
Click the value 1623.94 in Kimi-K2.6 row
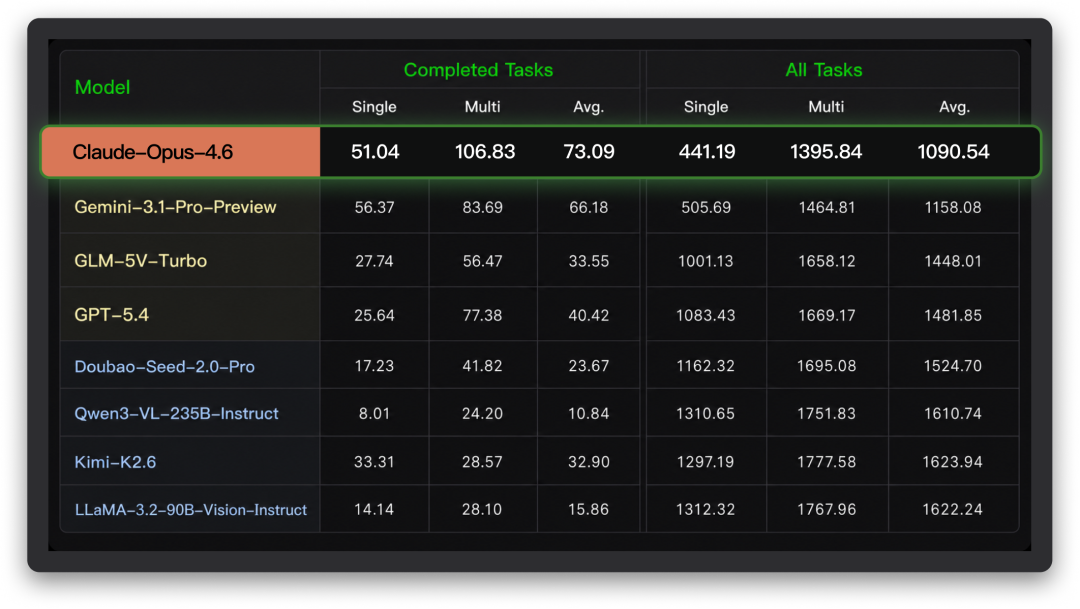point(953,462)
